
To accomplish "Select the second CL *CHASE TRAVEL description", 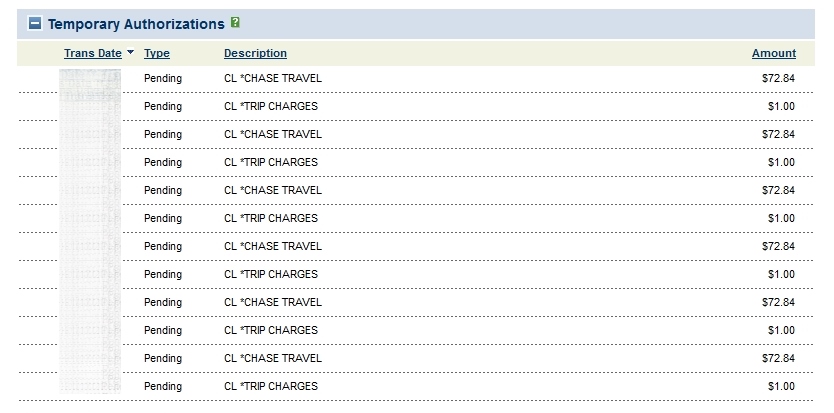I will click(272, 134).
